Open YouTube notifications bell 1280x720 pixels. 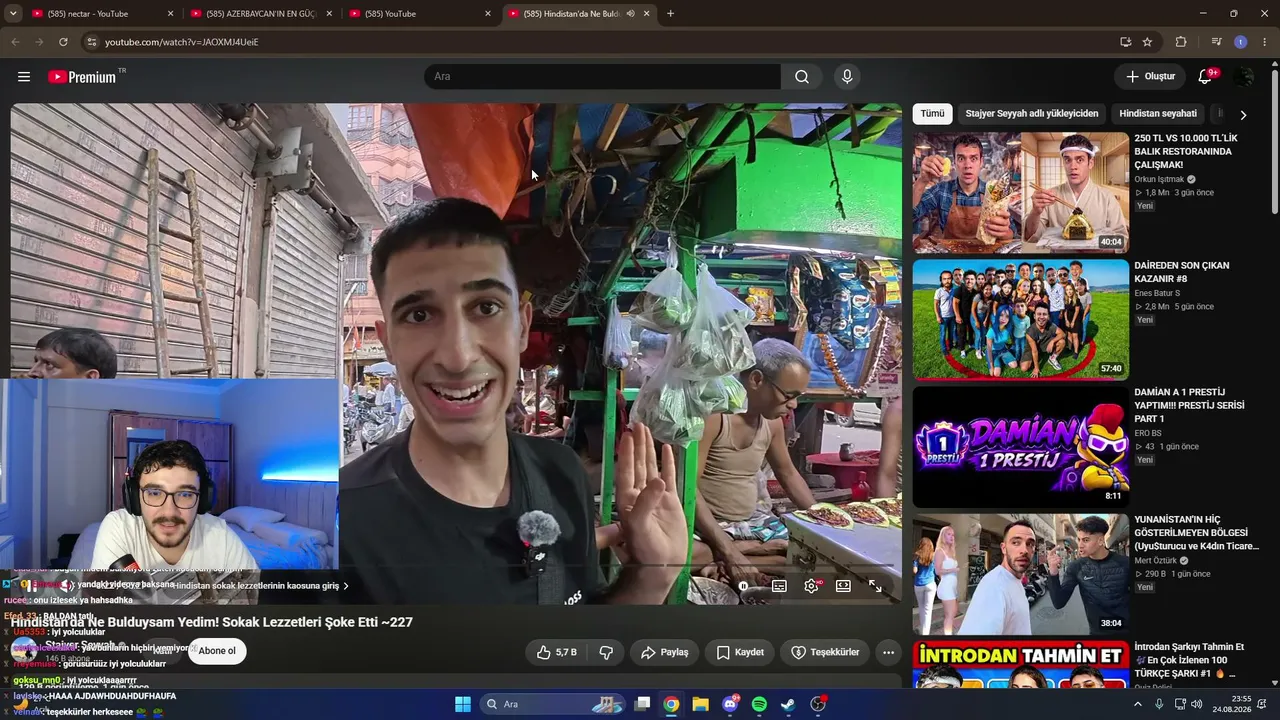(1206, 77)
